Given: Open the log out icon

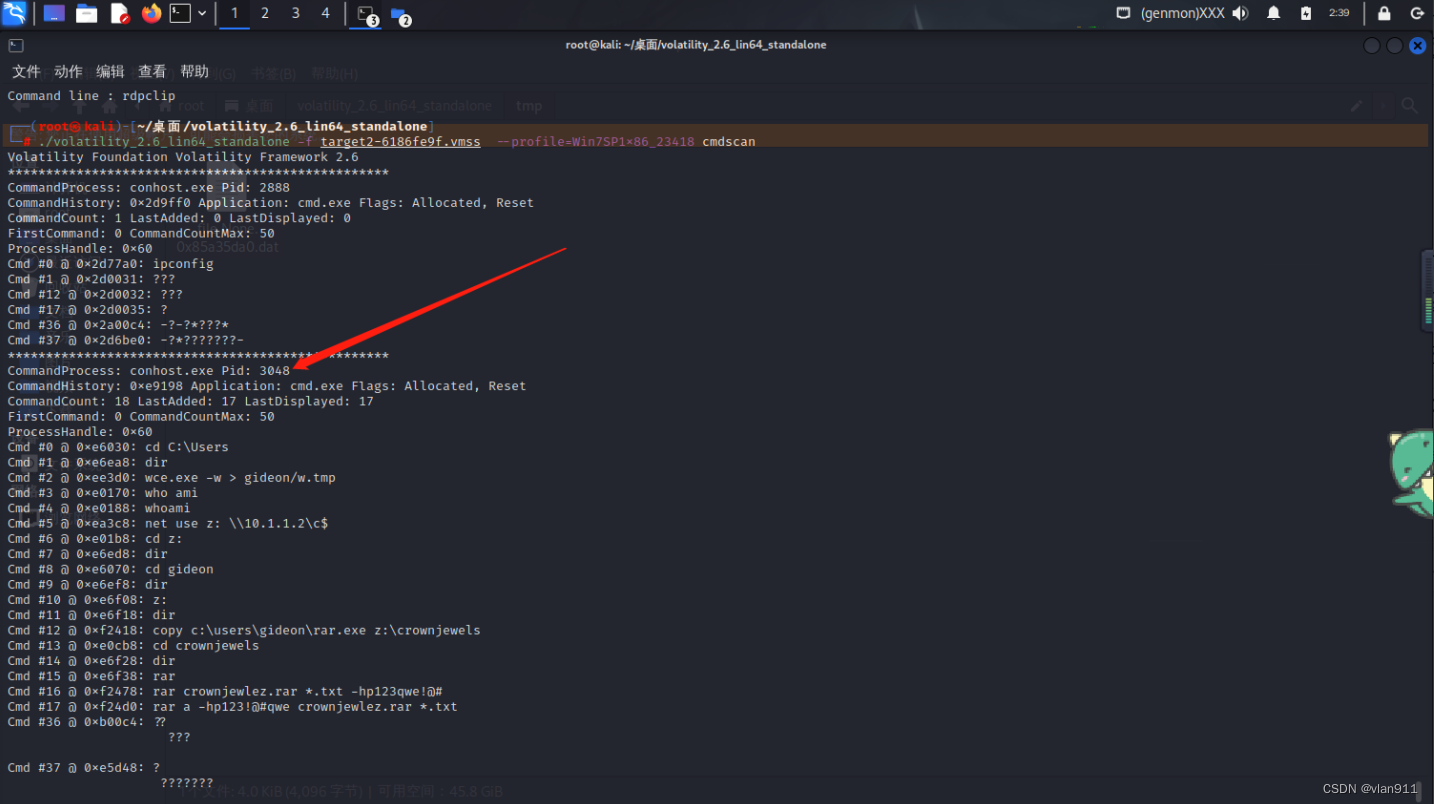Looking at the screenshot, I should [x=1417, y=13].
